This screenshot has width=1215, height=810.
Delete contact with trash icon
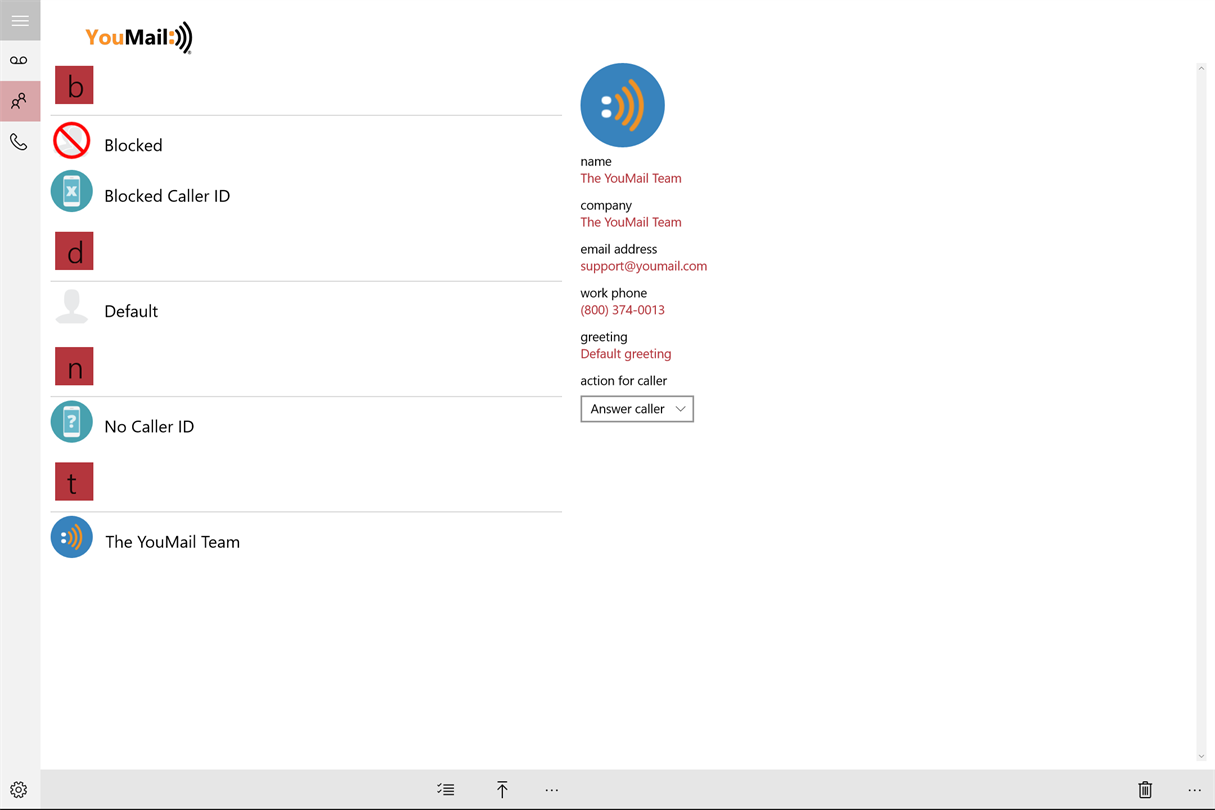pyautogui.click(x=1145, y=790)
